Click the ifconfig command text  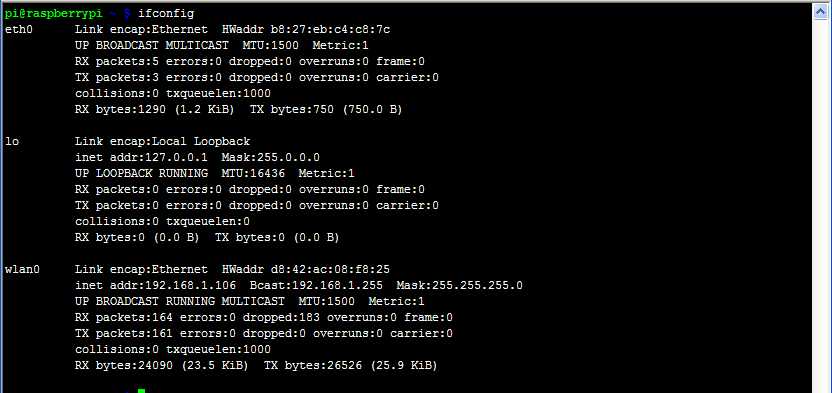click(166, 13)
